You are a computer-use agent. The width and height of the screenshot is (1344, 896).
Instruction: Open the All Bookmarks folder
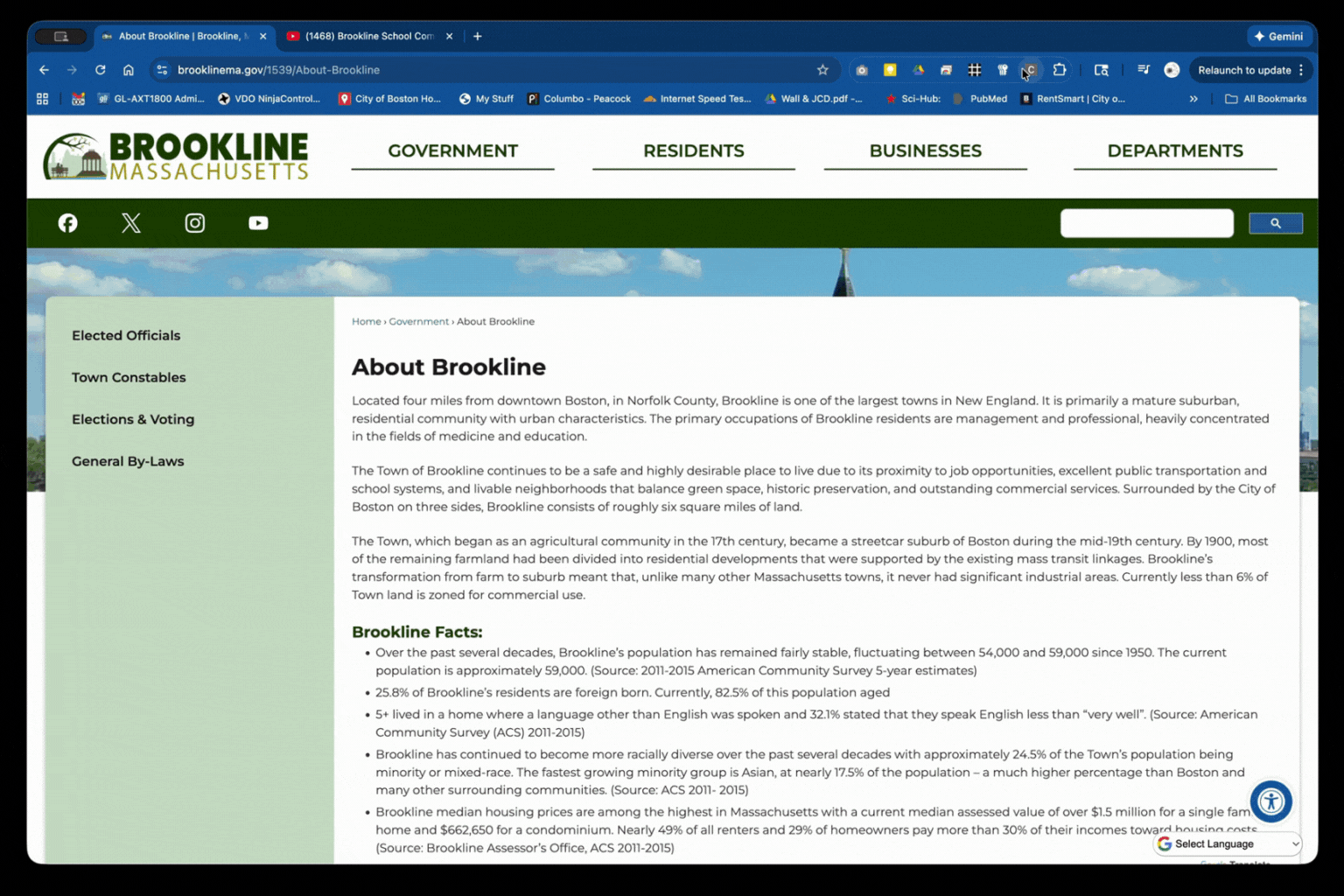1265,99
